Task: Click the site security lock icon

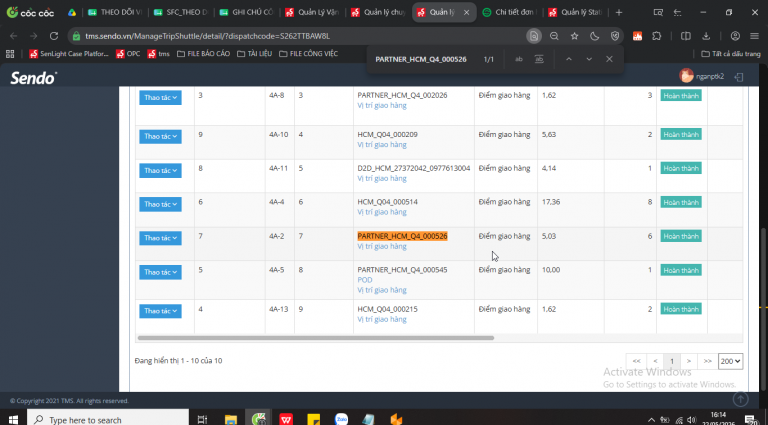Action: point(76,36)
